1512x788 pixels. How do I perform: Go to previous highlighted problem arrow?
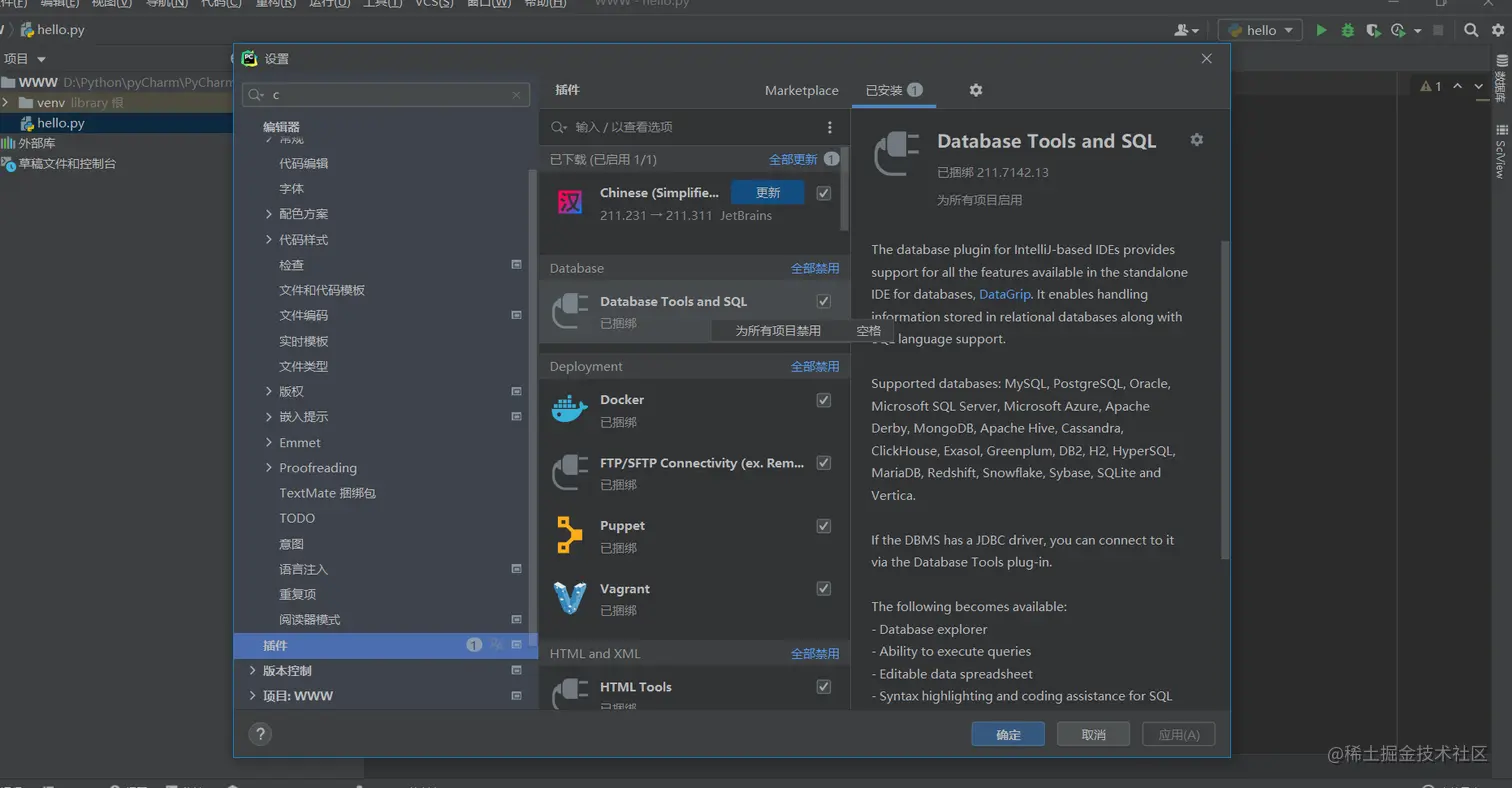coord(1457,87)
